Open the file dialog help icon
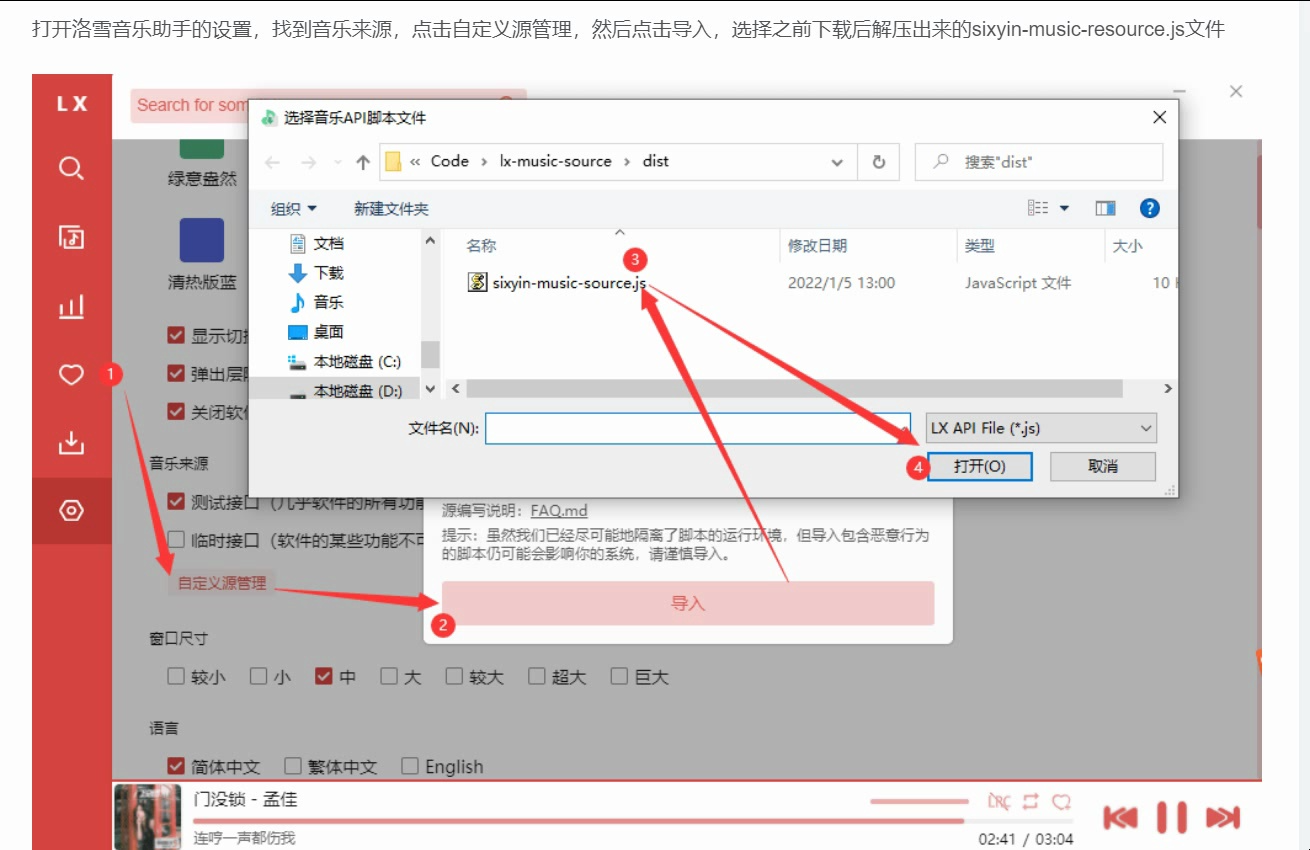Image resolution: width=1310 pixels, height=850 pixels. click(1150, 208)
